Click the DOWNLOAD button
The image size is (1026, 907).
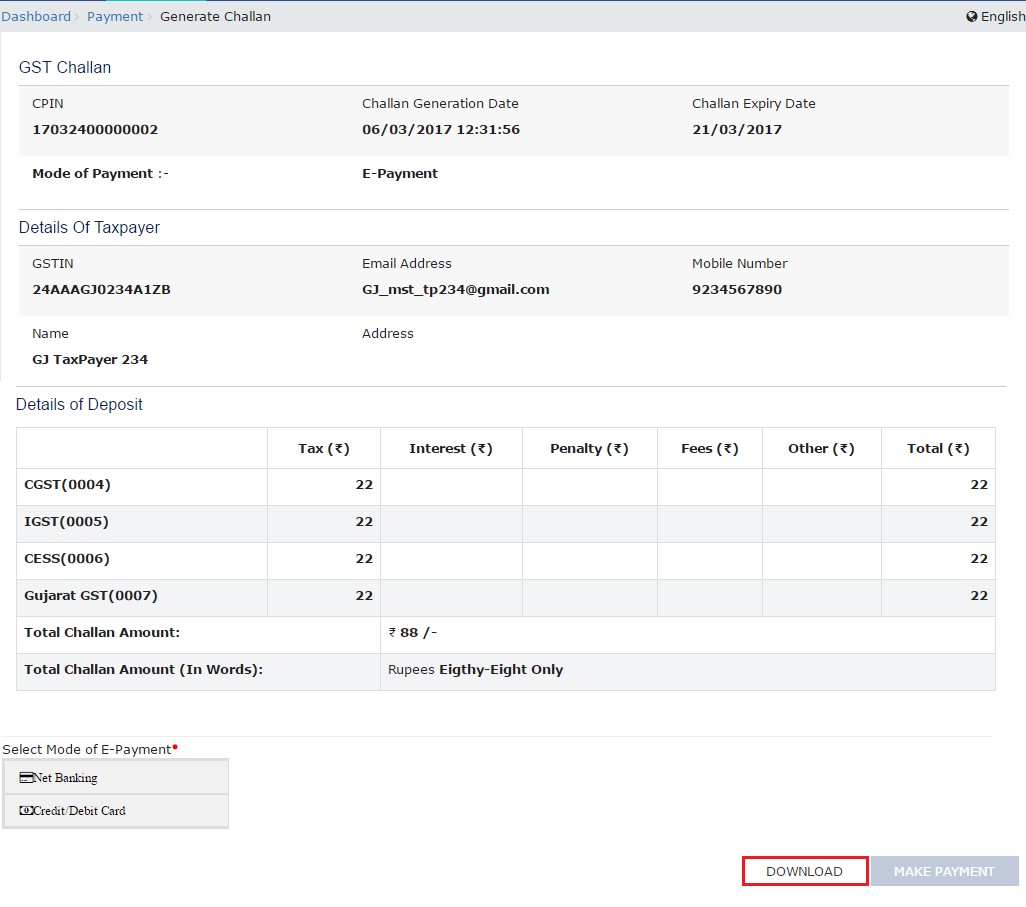click(x=804, y=870)
